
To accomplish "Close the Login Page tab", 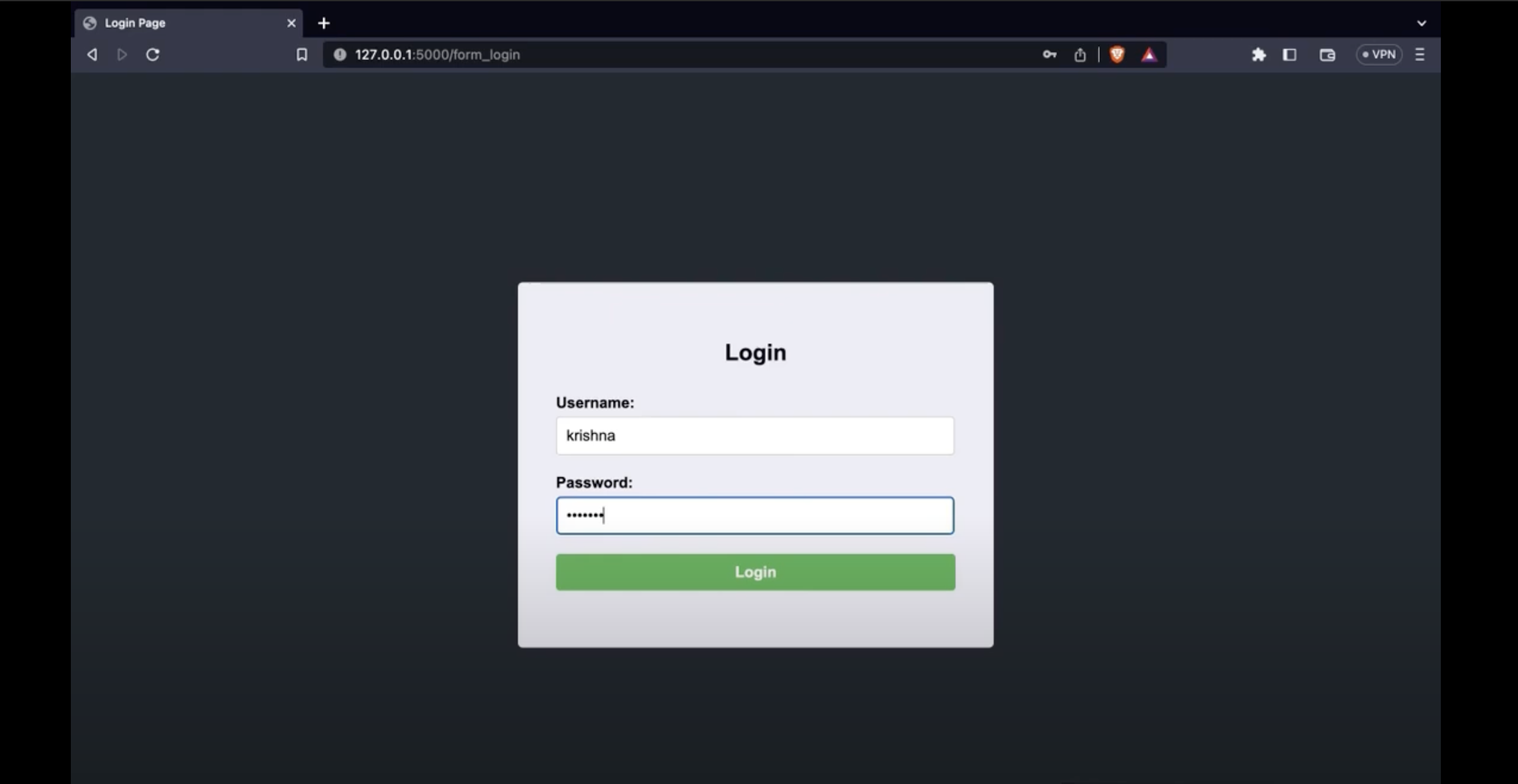I will coord(291,23).
